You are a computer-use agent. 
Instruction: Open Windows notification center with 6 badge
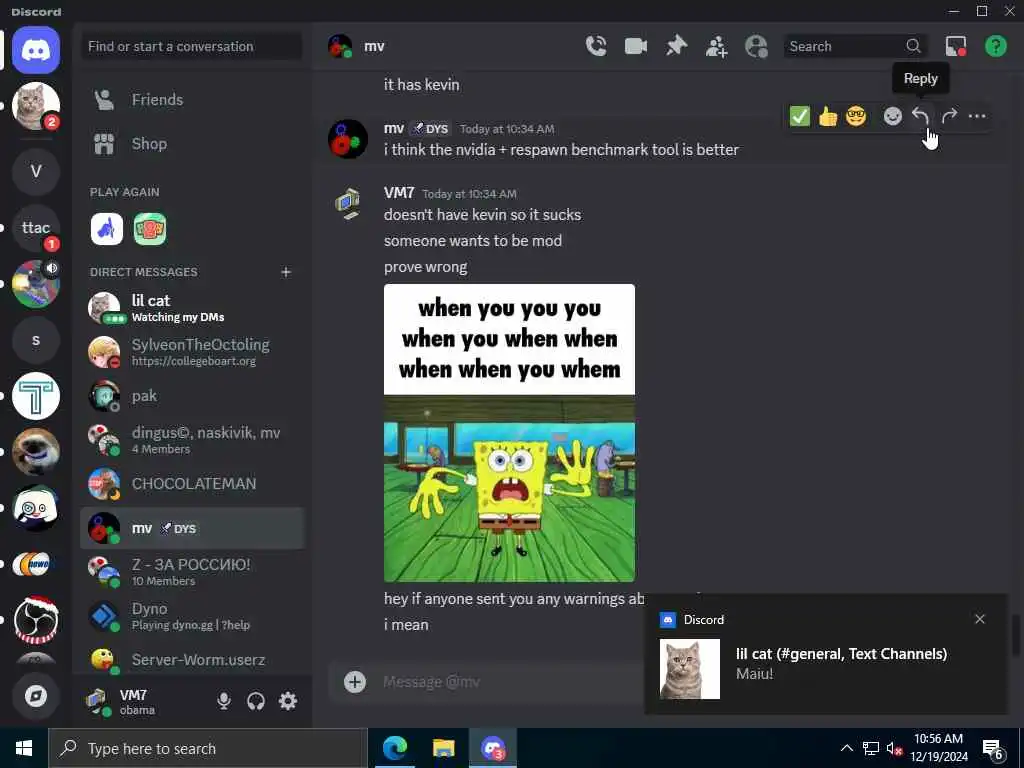pos(993,750)
